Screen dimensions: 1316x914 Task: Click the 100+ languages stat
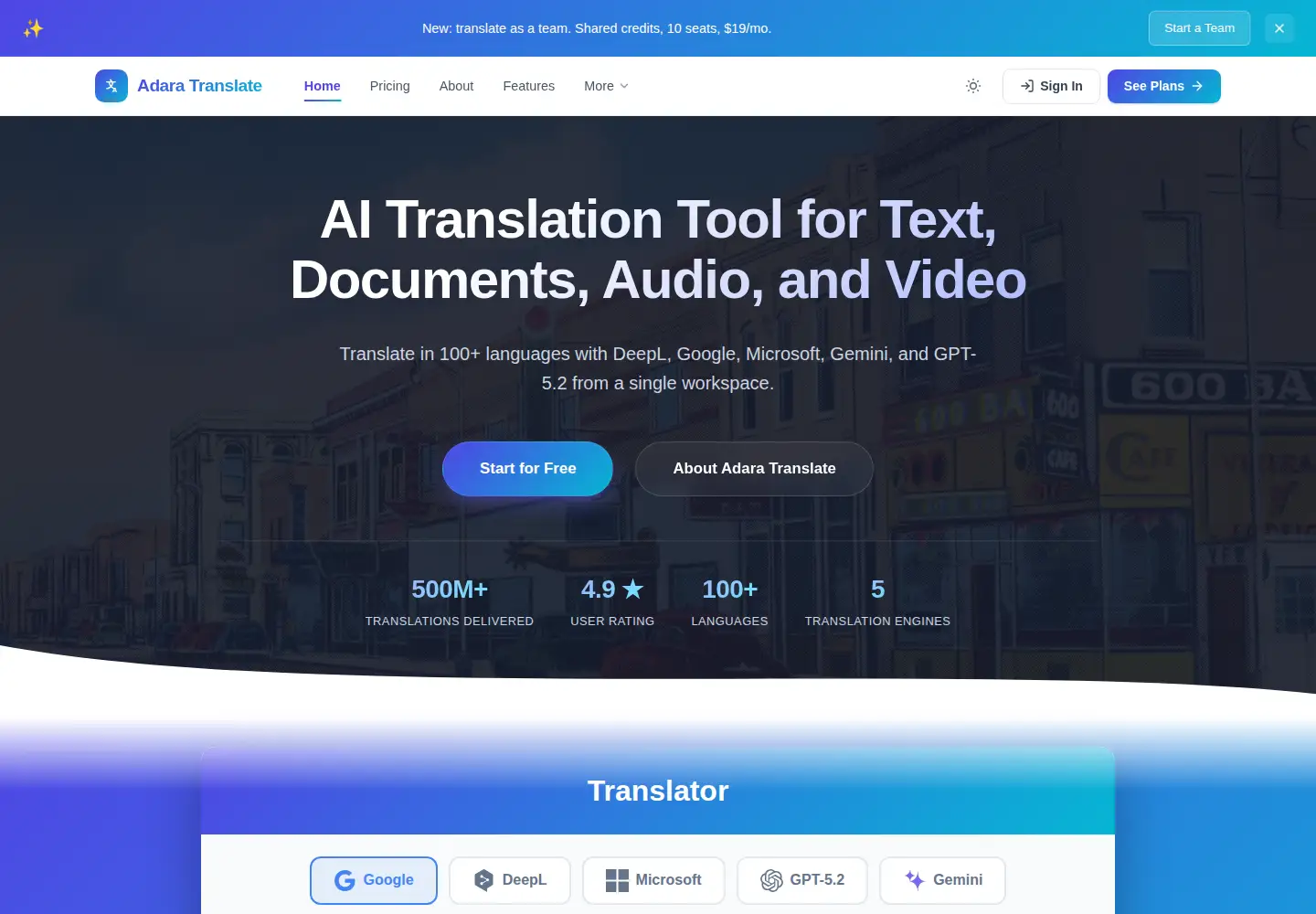729,602
